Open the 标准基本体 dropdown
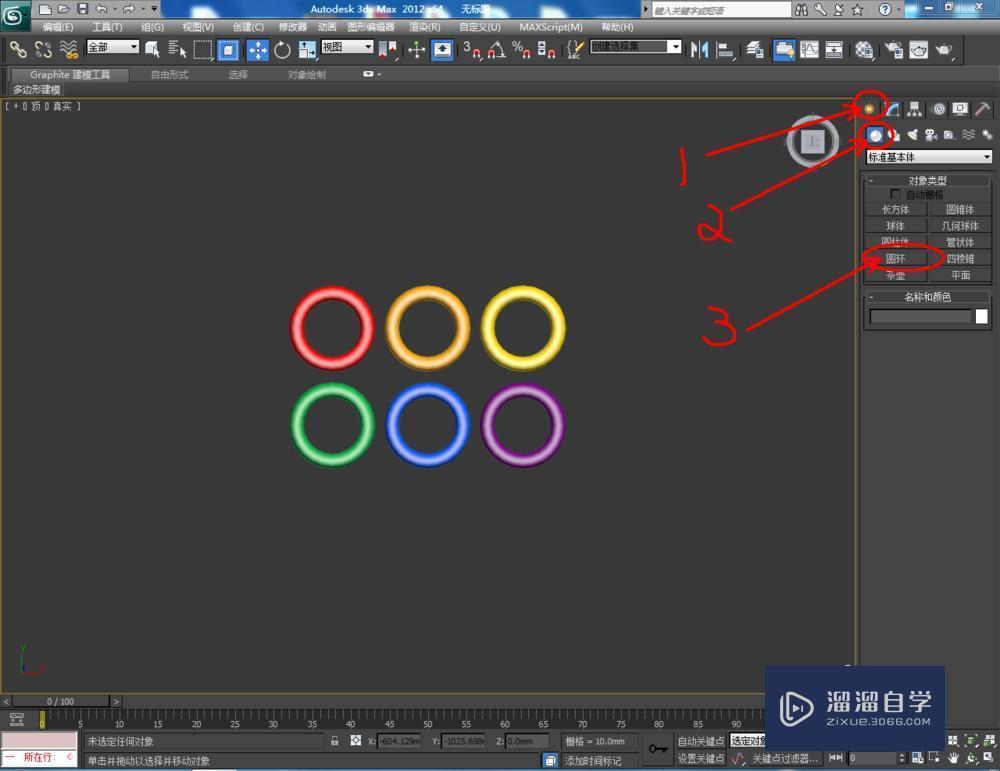The width and height of the screenshot is (1000, 771). pos(928,157)
